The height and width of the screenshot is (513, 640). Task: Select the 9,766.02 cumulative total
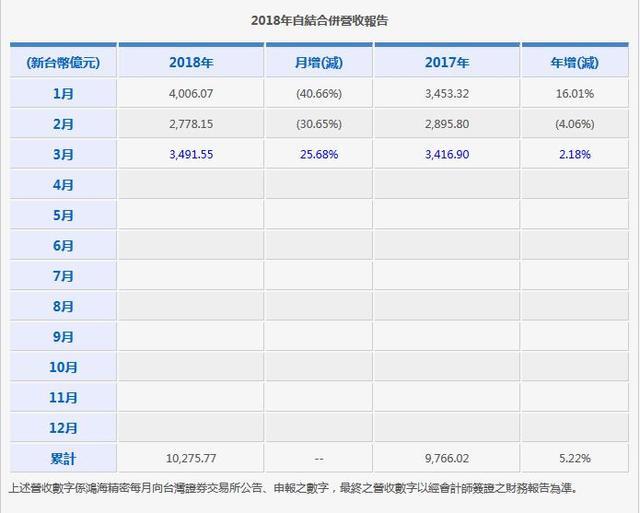point(446,458)
